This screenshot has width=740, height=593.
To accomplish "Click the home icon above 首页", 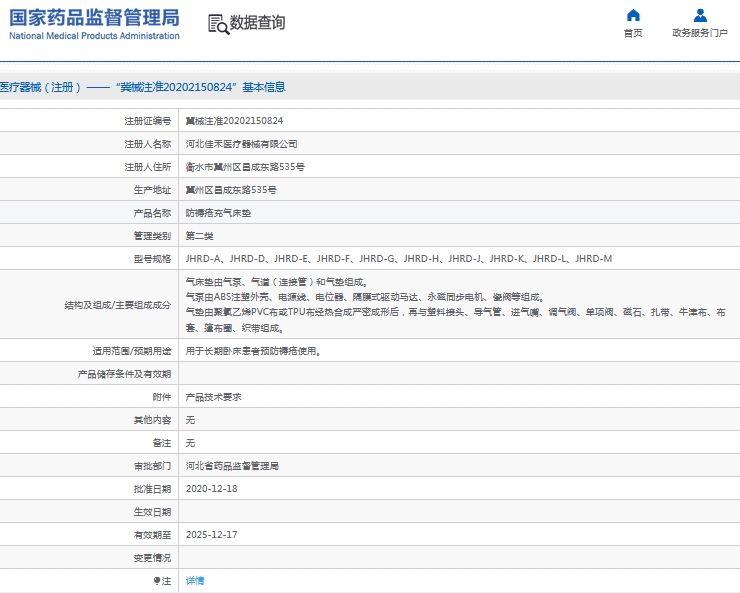I will pyautogui.click(x=633, y=16).
